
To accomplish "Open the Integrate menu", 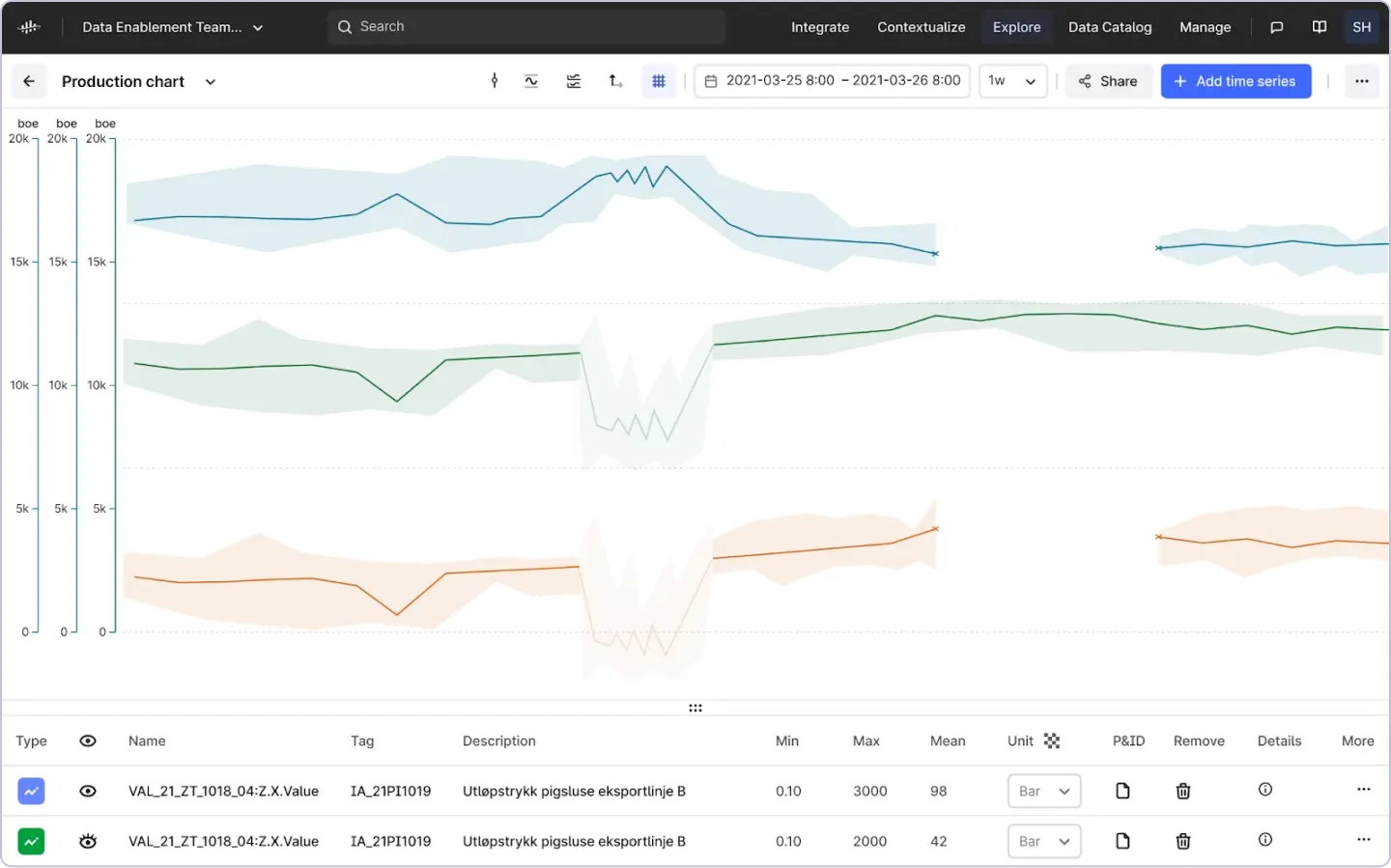I will pyautogui.click(x=820, y=27).
